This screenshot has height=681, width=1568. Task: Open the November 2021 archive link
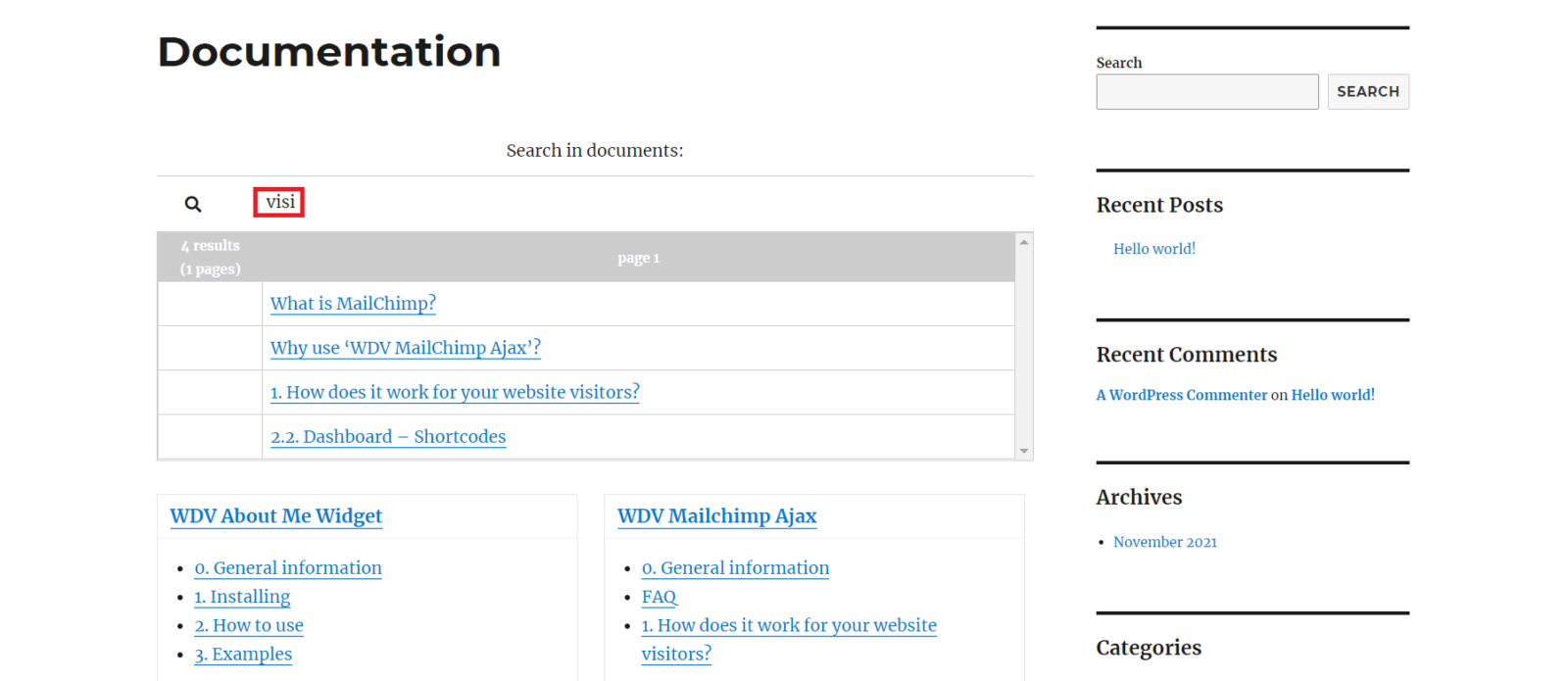[x=1164, y=542]
